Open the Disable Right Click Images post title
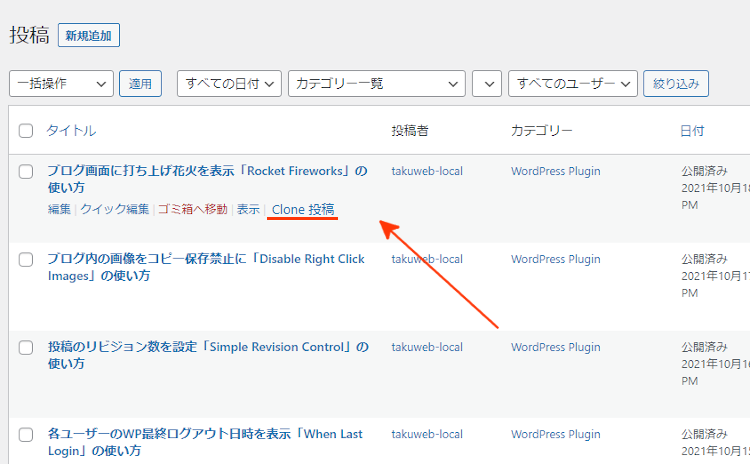The width and height of the screenshot is (750, 464). pyautogui.click(x=206, y=267)
